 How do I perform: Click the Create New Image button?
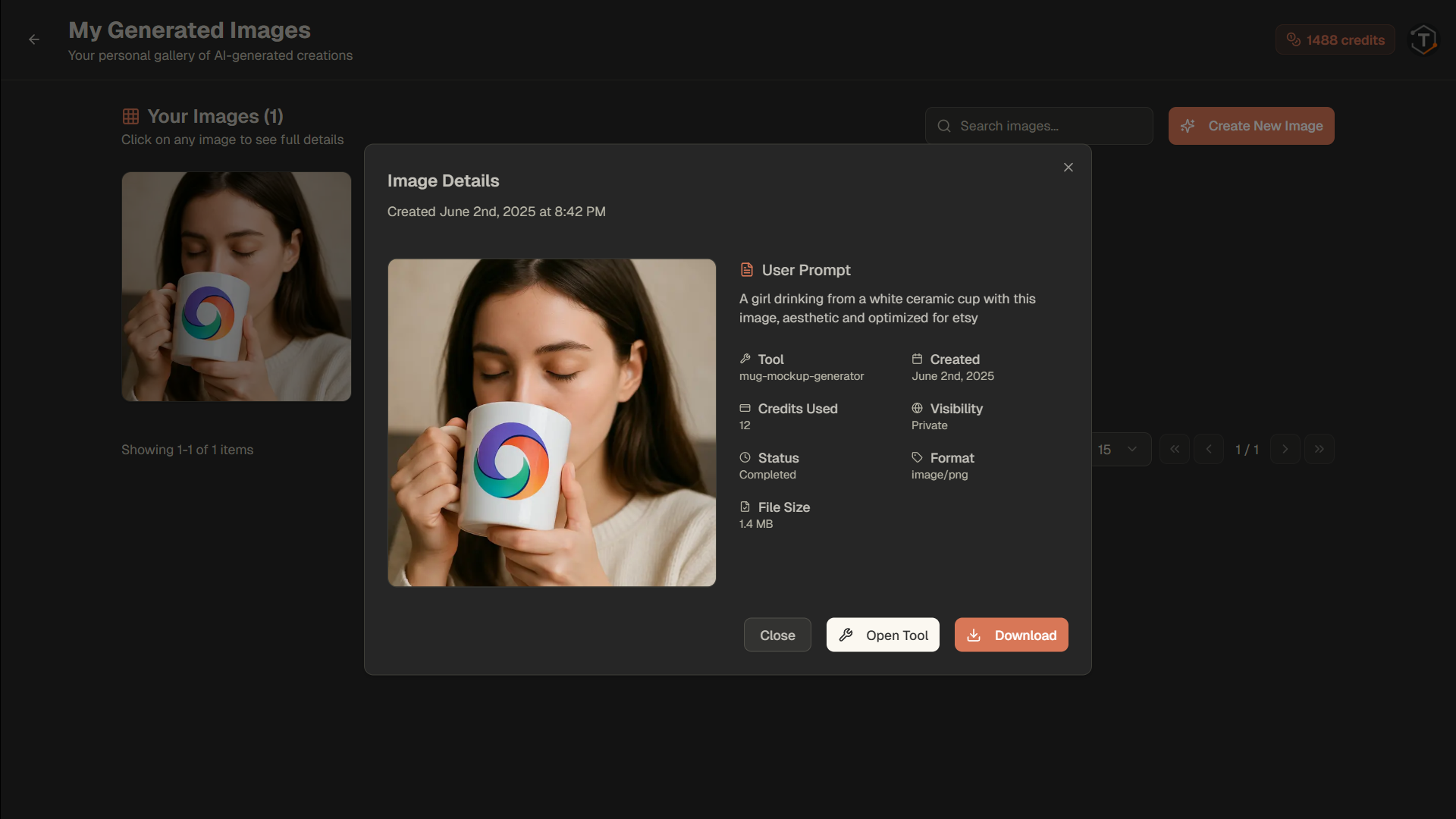(x=1251, y=126)
